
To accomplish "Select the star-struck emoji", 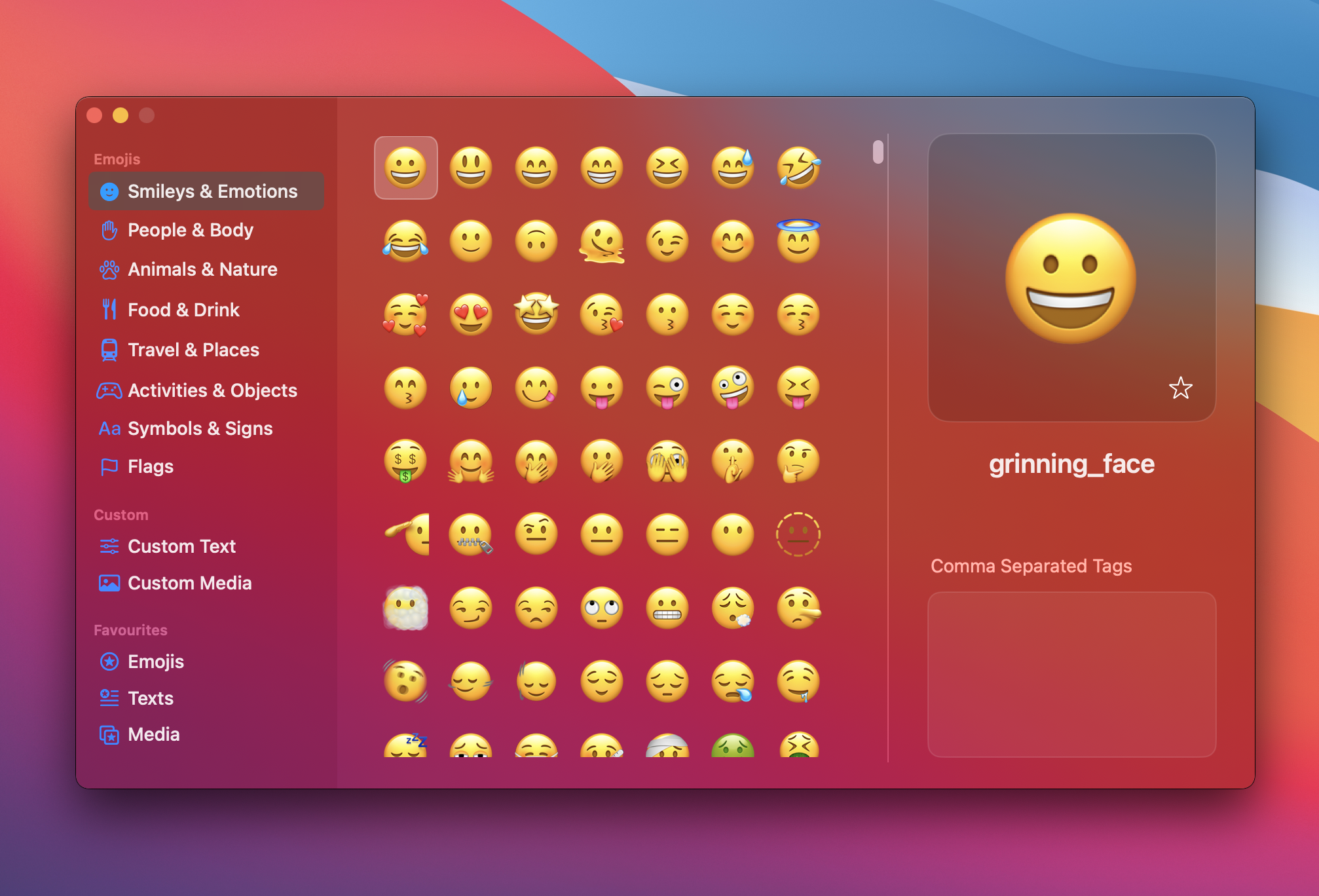I will [x=536, y=314].
